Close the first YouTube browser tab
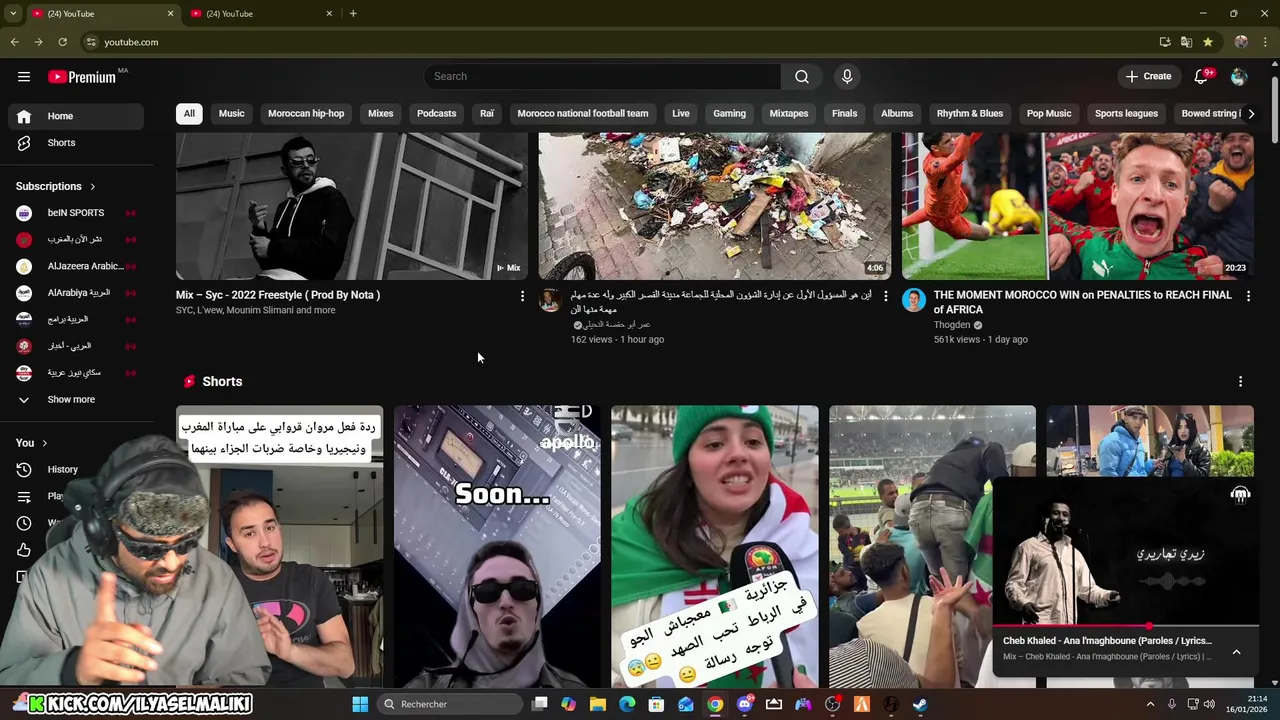Viewport: 1280px width, 720px height. click(170, 13)
